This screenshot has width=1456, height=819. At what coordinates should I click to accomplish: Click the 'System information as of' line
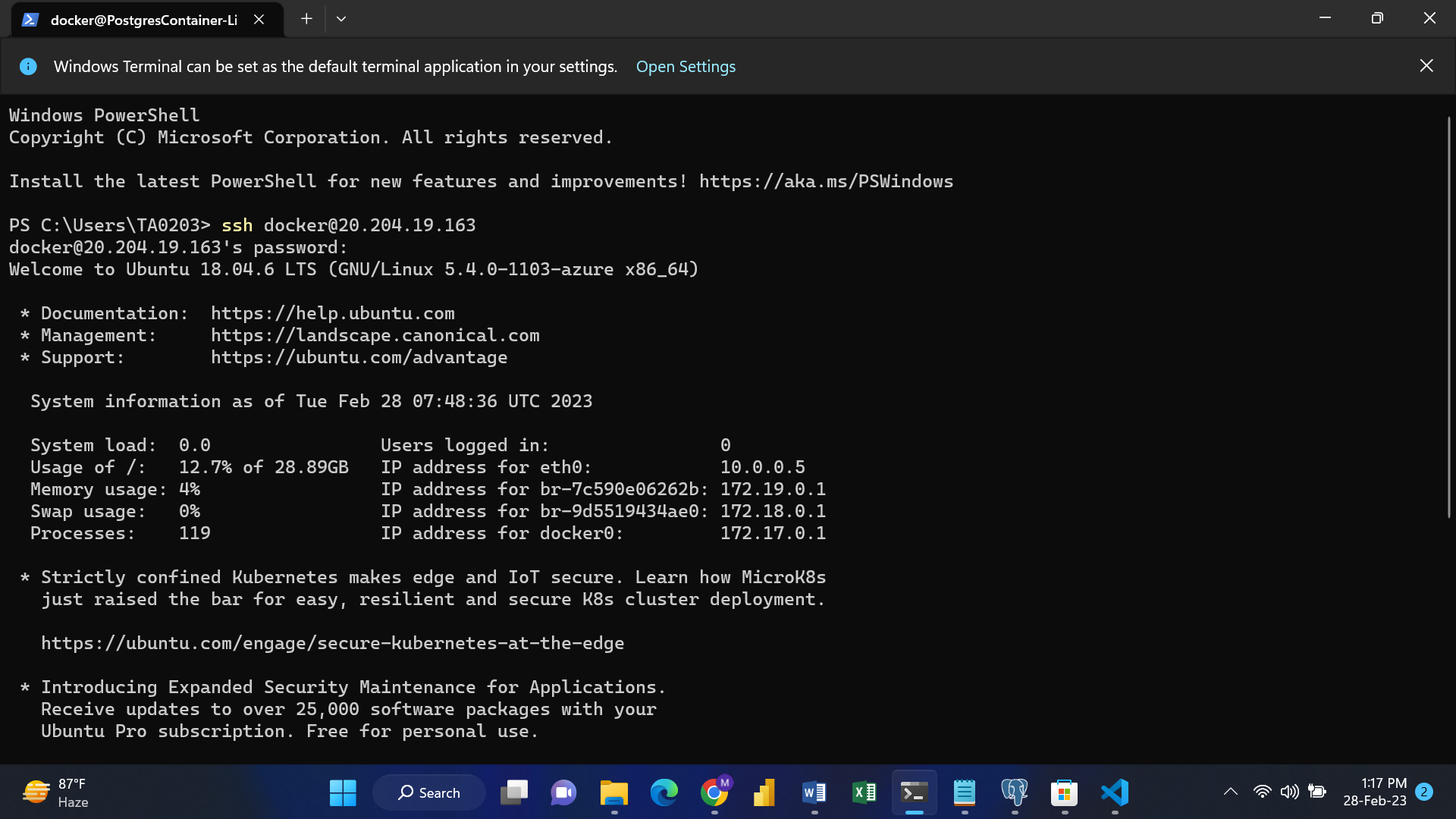pyautogui.click(x=312, y=401)
